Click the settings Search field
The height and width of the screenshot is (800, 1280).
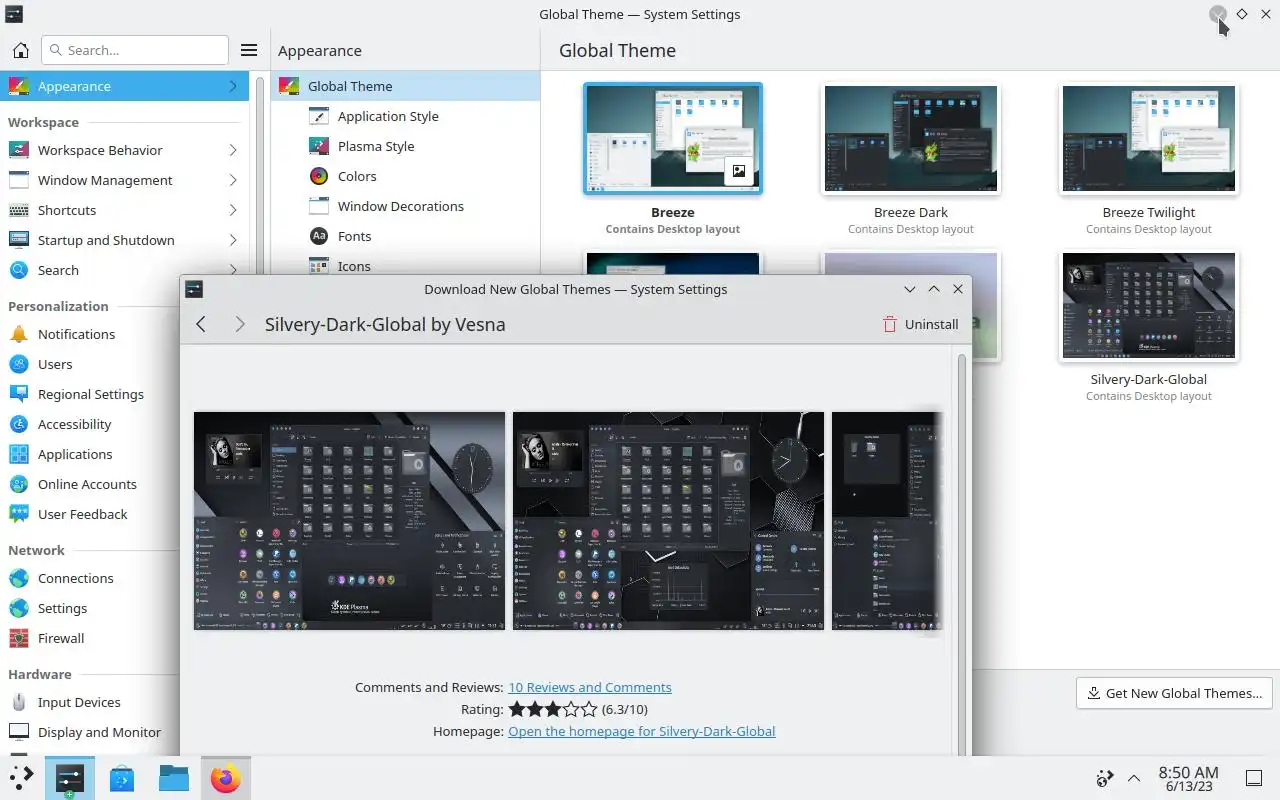[x=135, y=50]
